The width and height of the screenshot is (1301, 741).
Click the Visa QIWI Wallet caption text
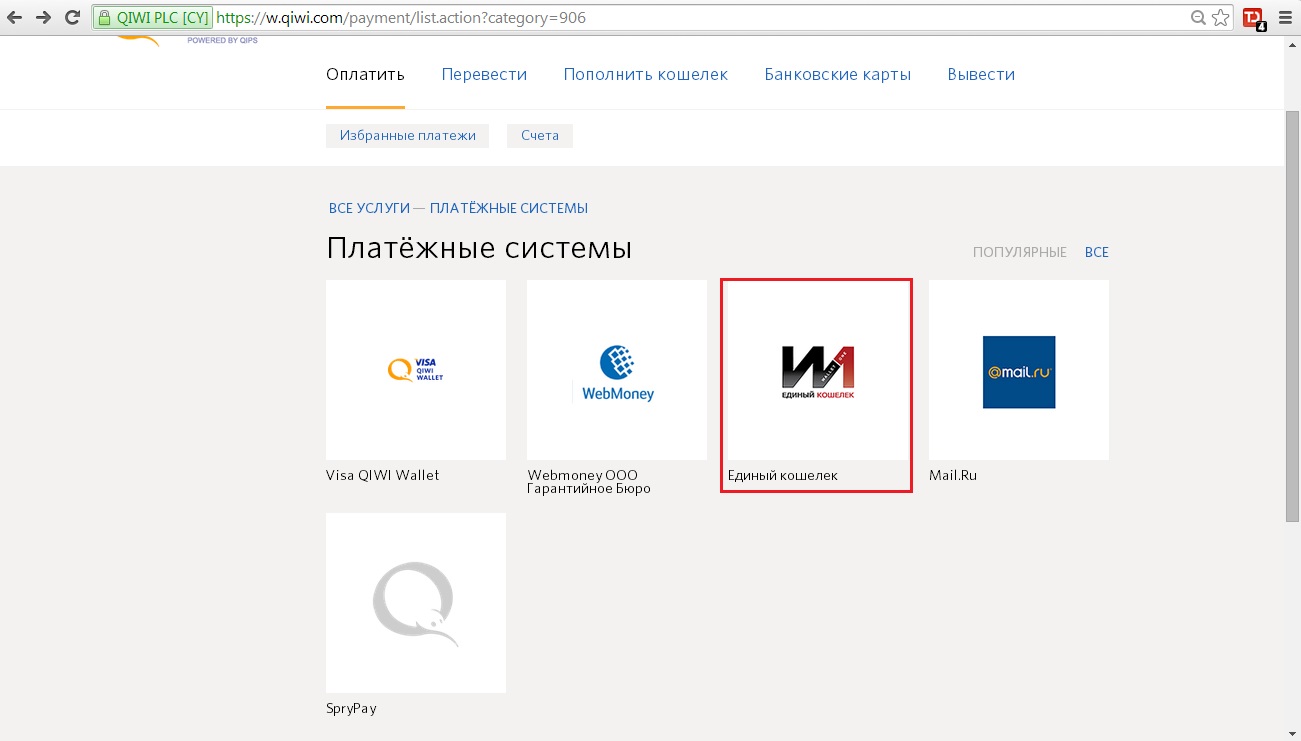click(x=383, y=475)
